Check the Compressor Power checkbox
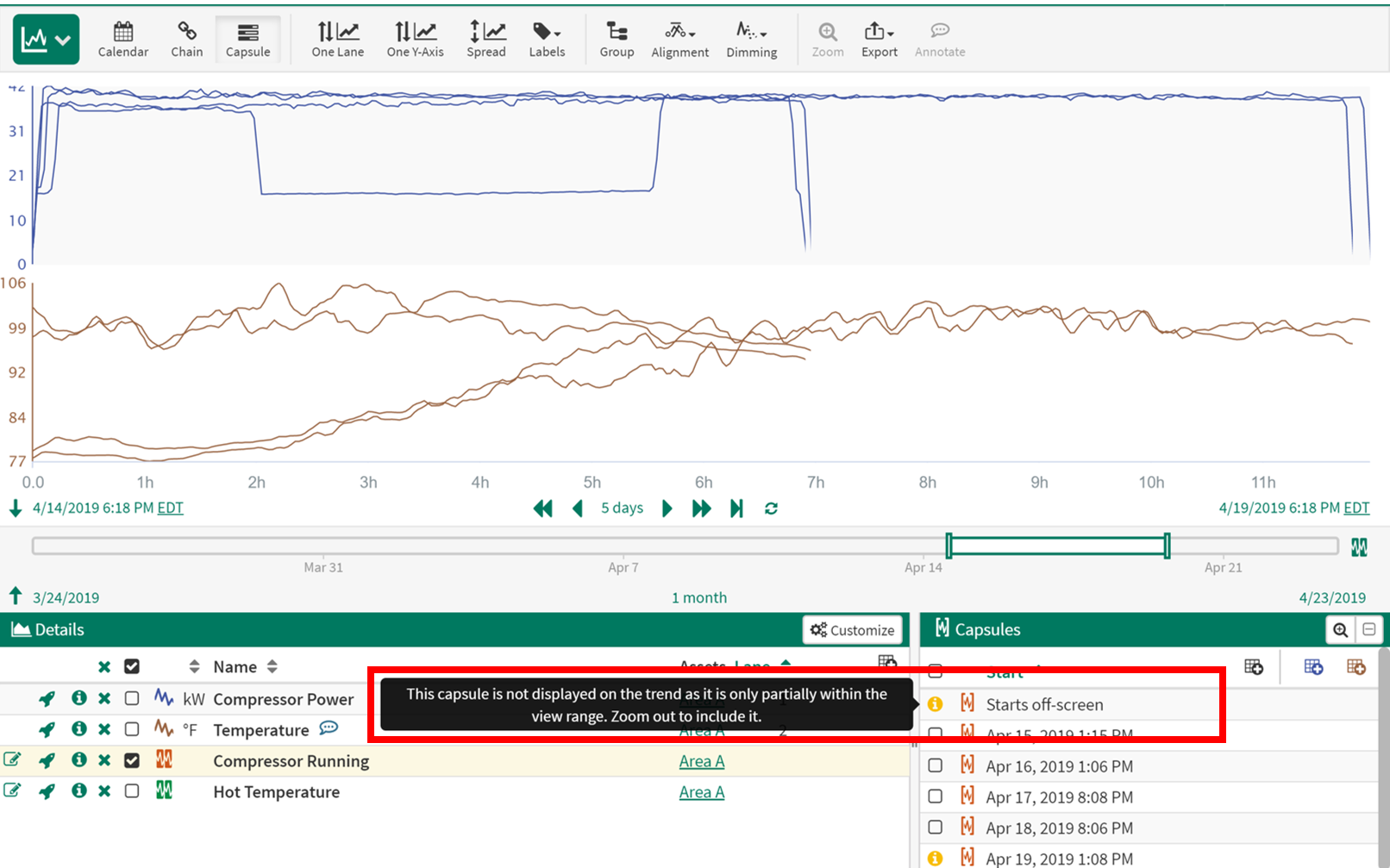 (132, 698)
